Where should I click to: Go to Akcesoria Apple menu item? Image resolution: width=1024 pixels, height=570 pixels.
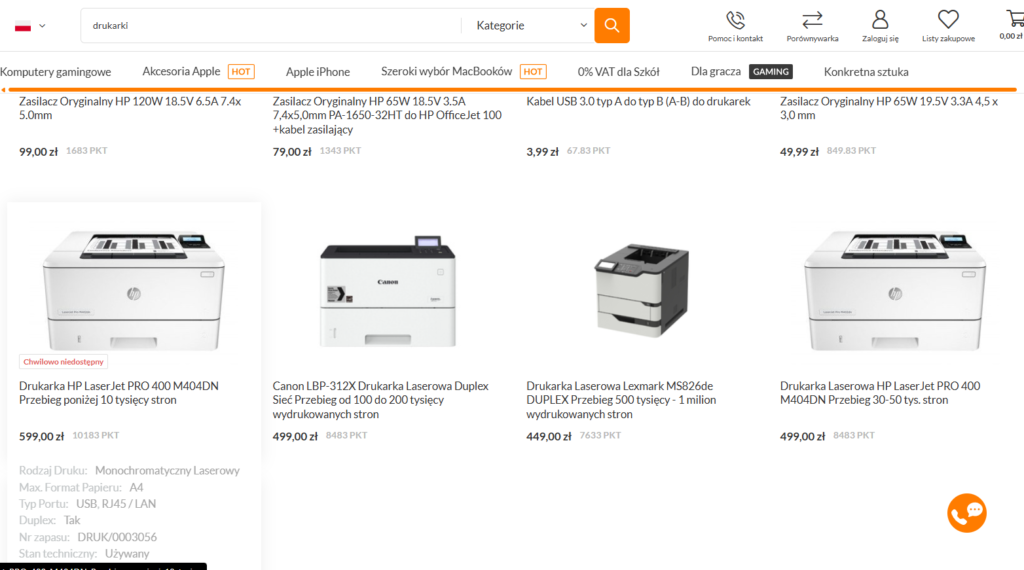click(181, 72)
